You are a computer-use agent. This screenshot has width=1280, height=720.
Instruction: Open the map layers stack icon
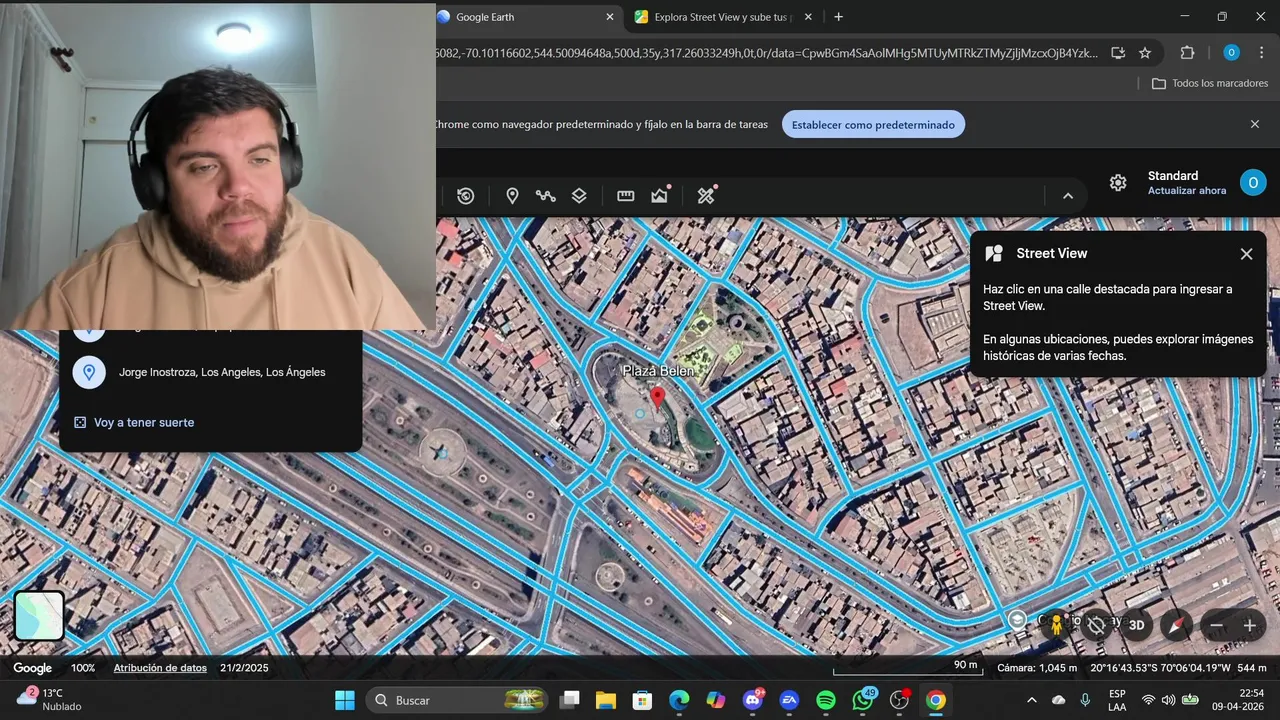click(579, 196)
